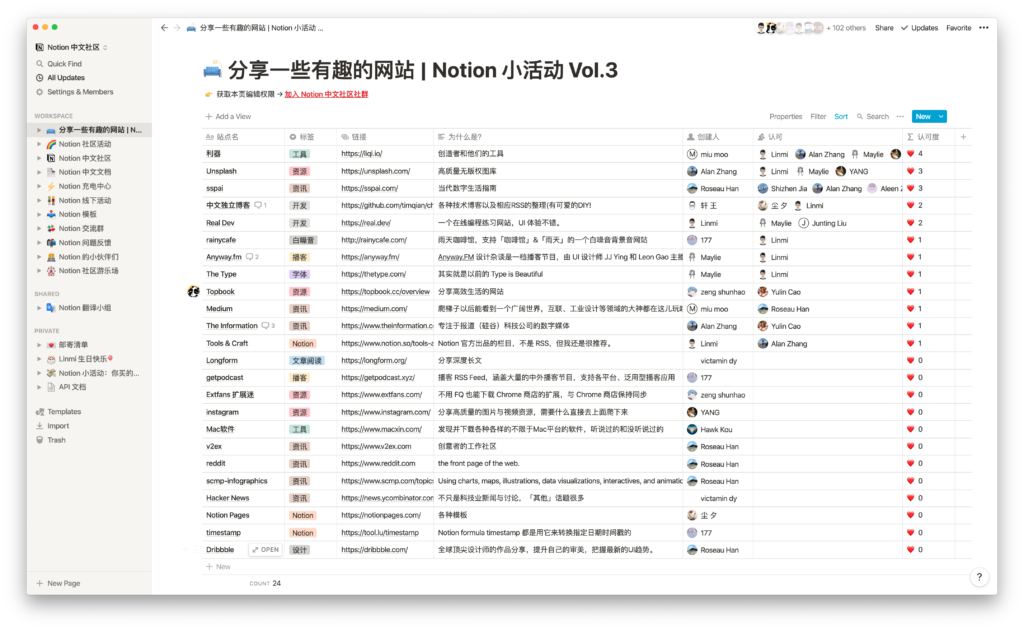Open the Properties menu
The width and height of the screenshot is (1024, 630).
pos(786,116)
